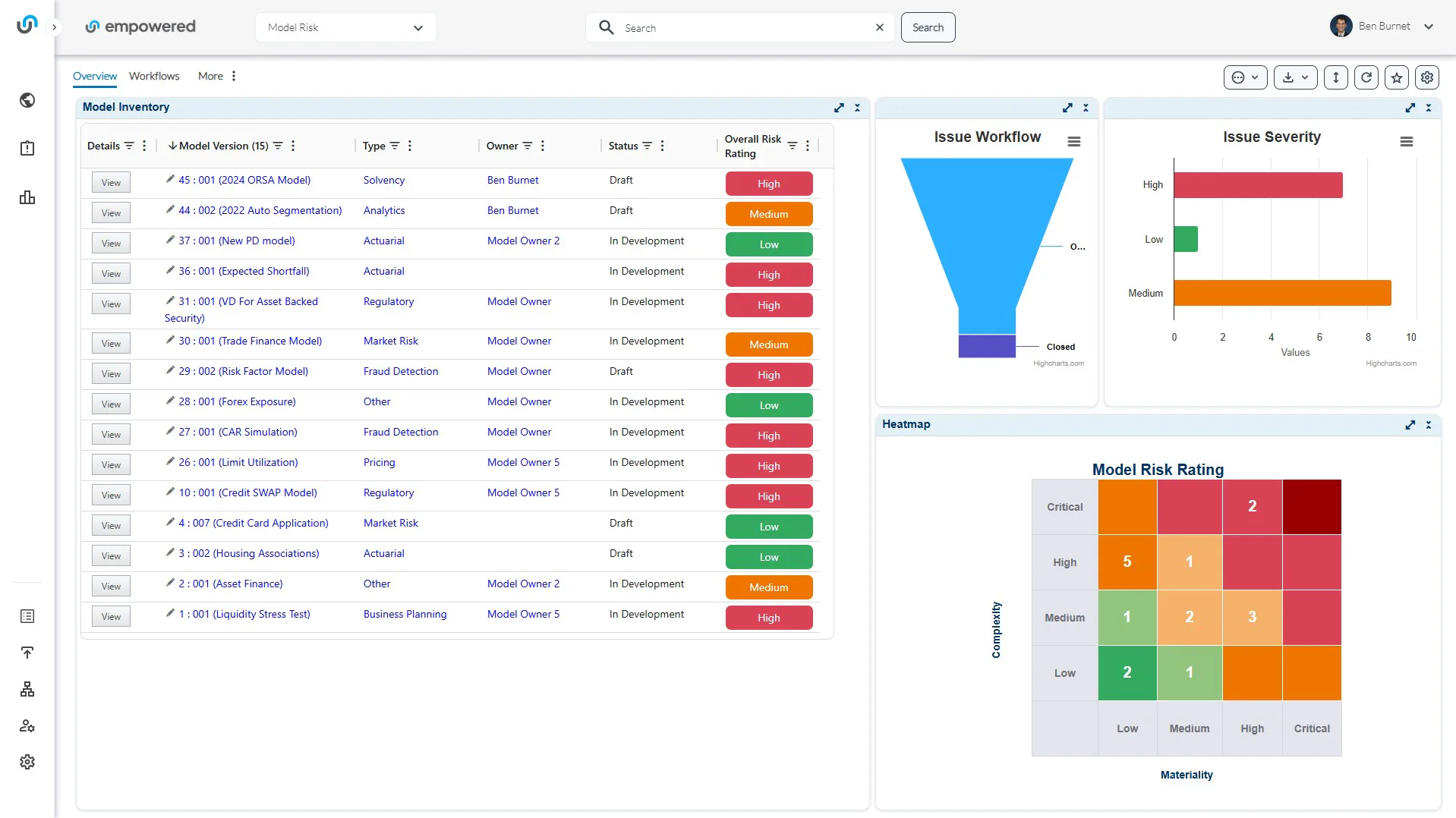The image size is (1456, 818).
Task: Click the favorite star icon in toolbar
Action: pos(1397,77)
